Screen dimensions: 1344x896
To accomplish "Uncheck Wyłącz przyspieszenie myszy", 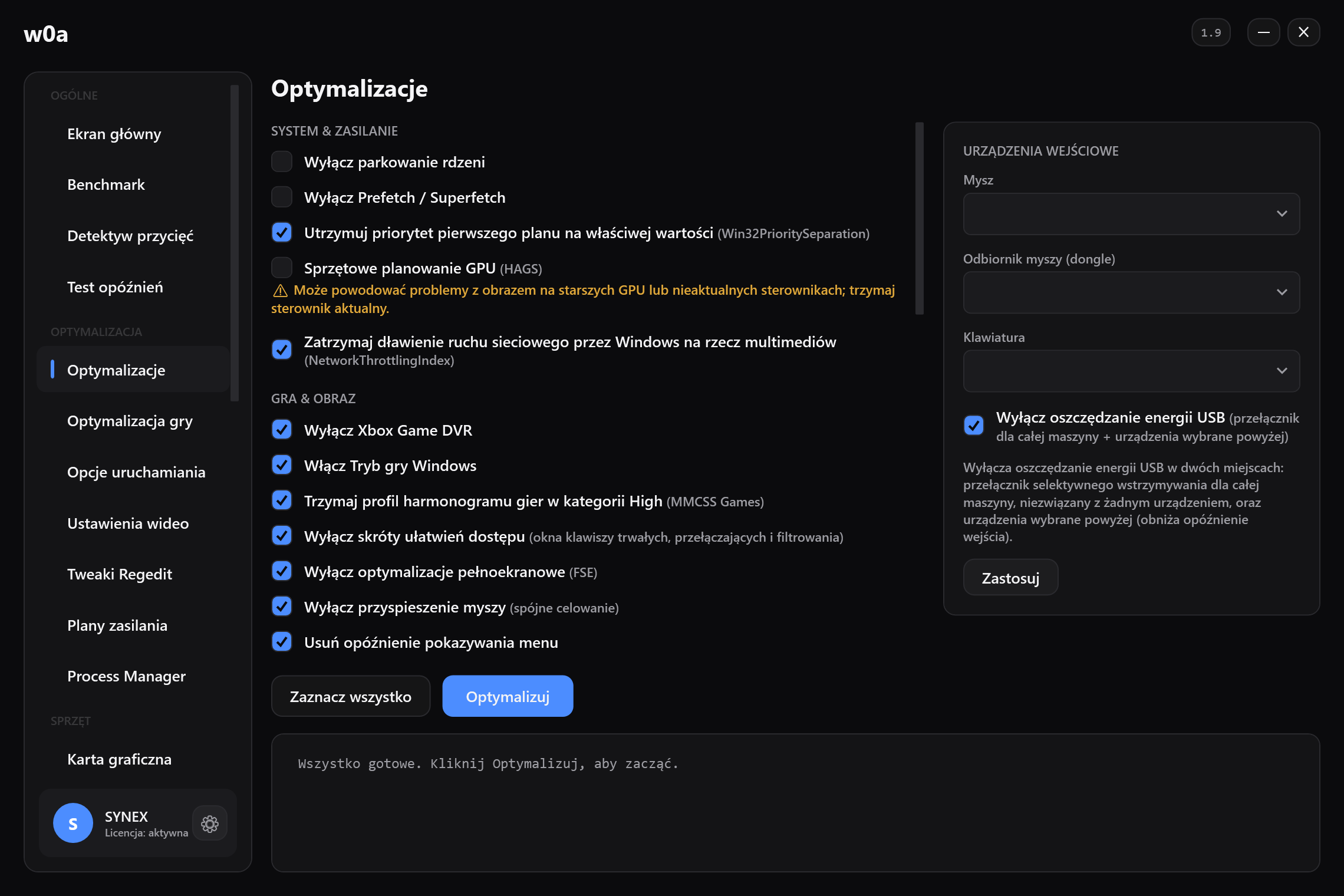I will (282, 607).
